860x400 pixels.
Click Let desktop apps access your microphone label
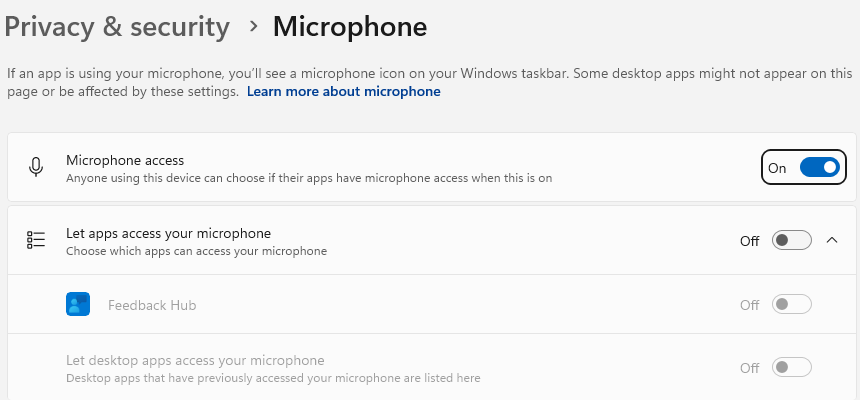pos(195,360)
